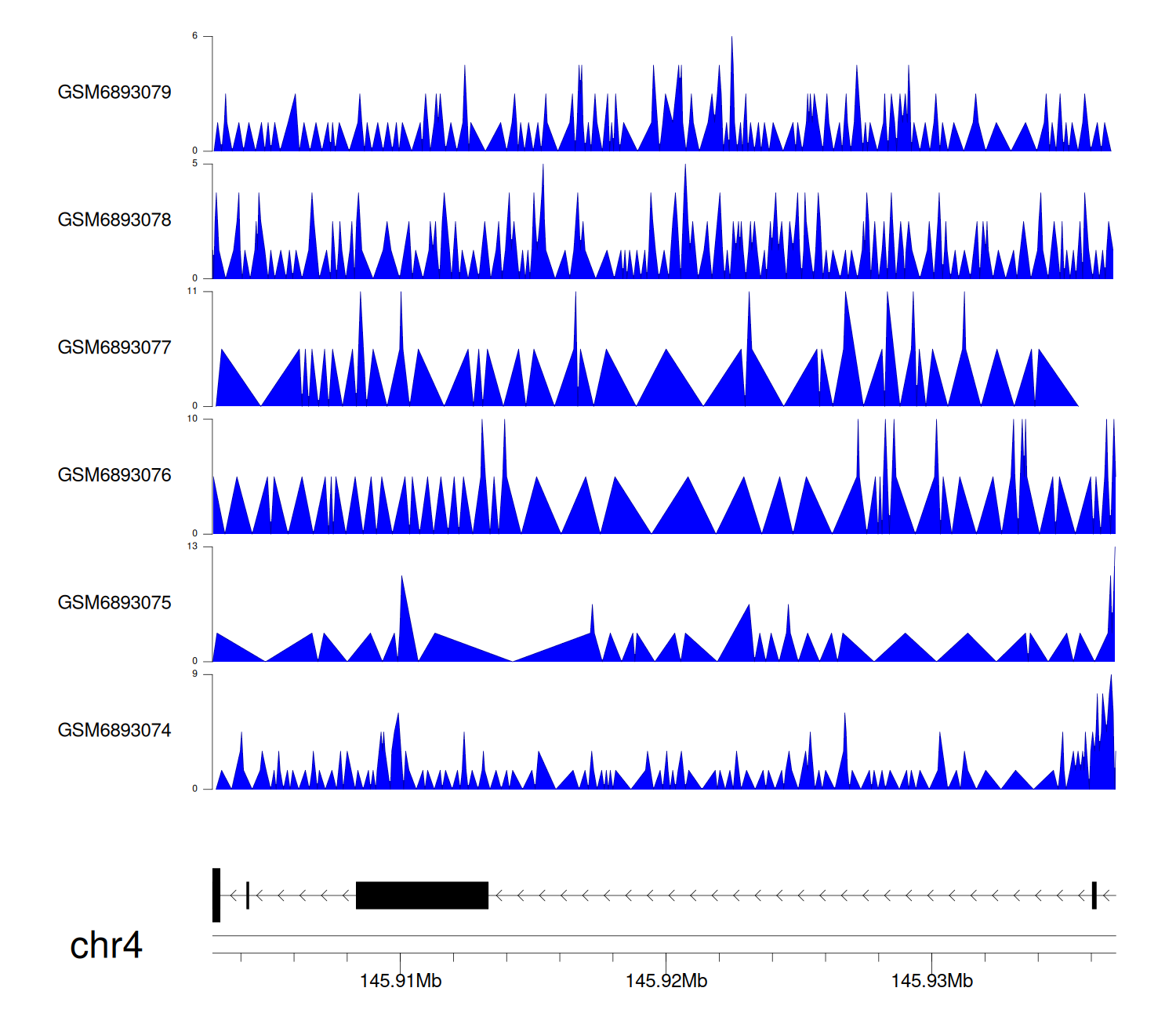
Task: Select the y-axis maximum value 9
Action: click(x=194, y=674)
